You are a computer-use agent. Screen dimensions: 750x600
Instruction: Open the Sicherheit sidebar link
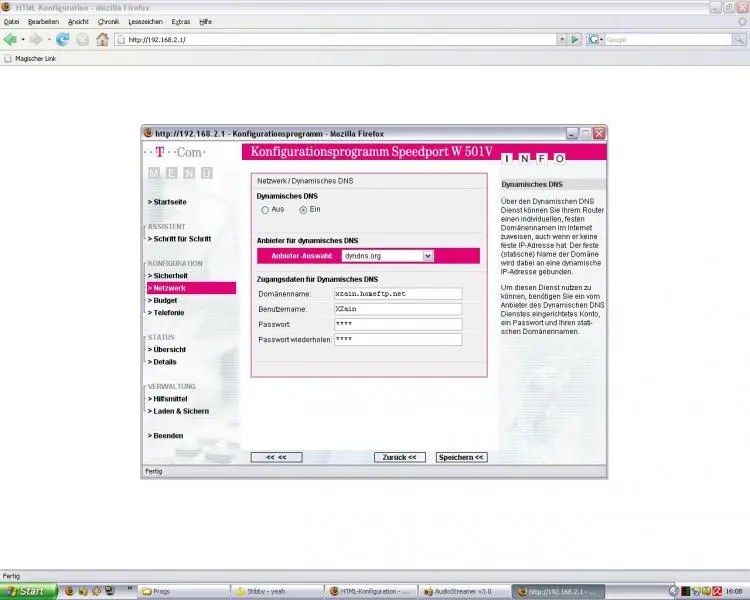(168, 275)
